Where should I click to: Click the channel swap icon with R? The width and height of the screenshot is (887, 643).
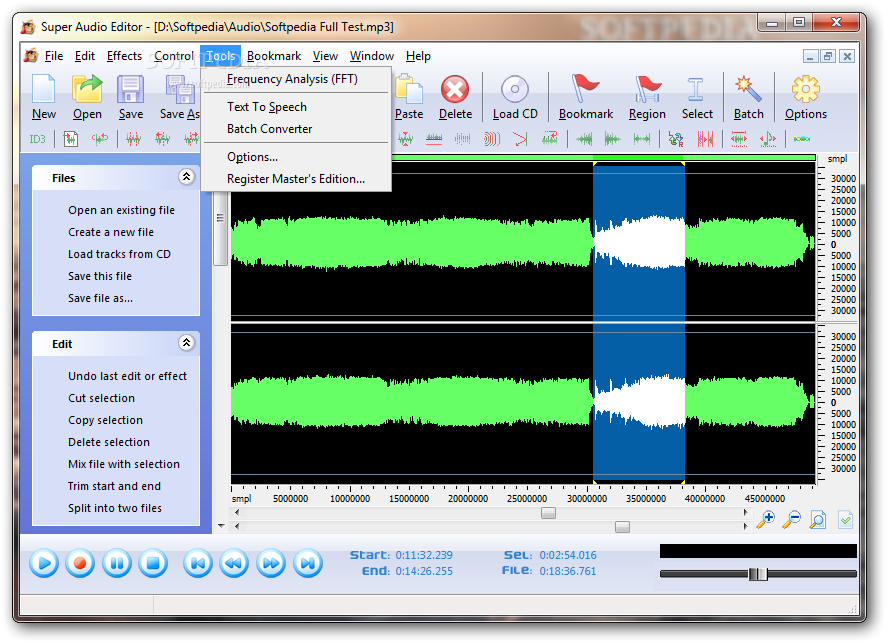coord(676,139)
